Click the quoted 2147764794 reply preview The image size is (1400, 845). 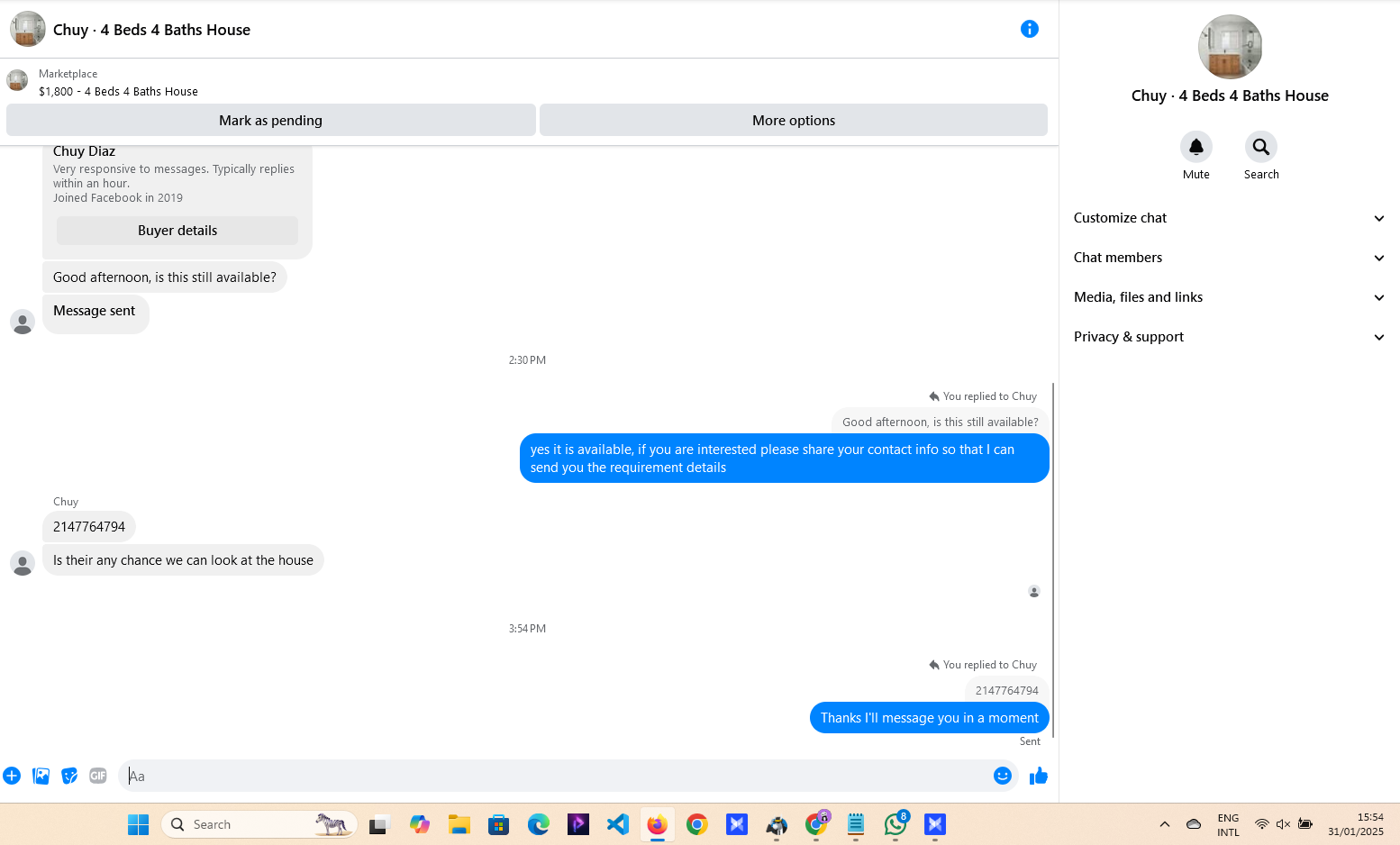pos(1006,690)
